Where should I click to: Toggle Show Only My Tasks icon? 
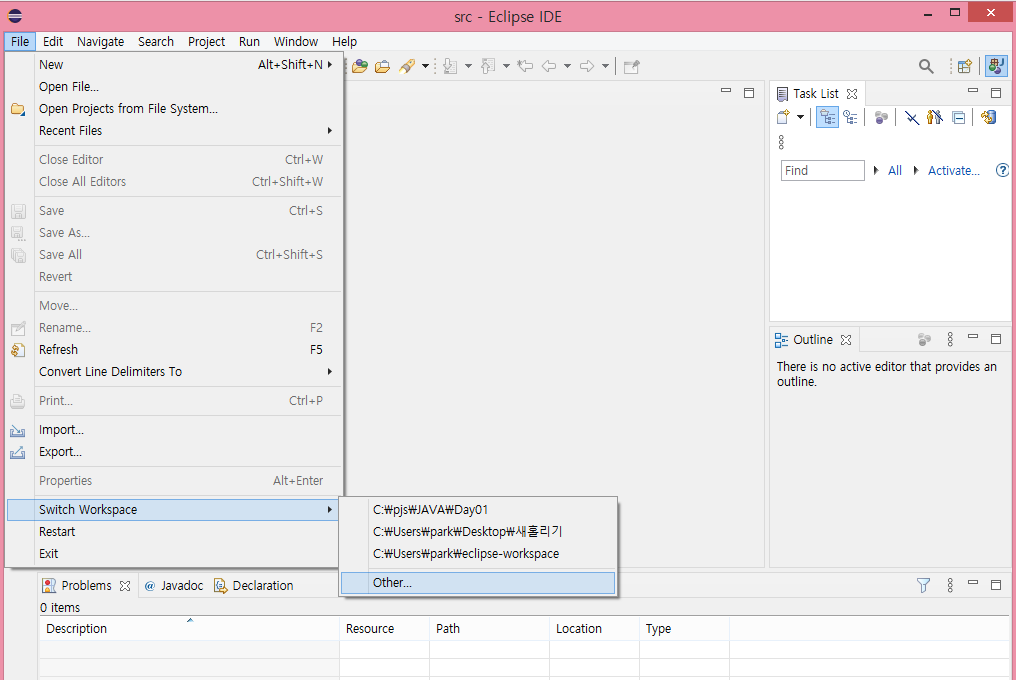point(934,117)
